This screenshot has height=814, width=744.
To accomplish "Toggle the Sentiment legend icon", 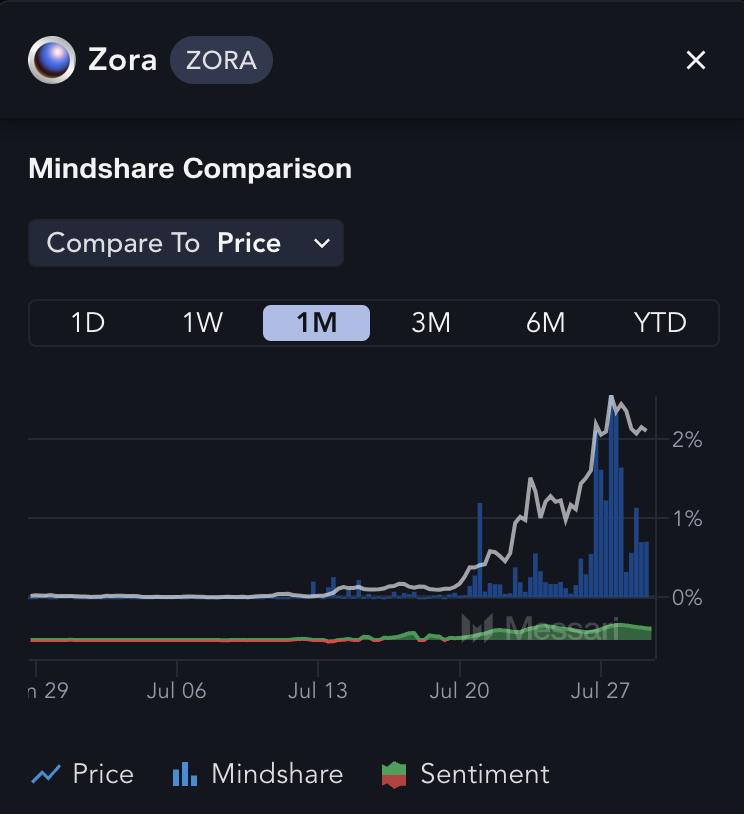I will [394, 775].
